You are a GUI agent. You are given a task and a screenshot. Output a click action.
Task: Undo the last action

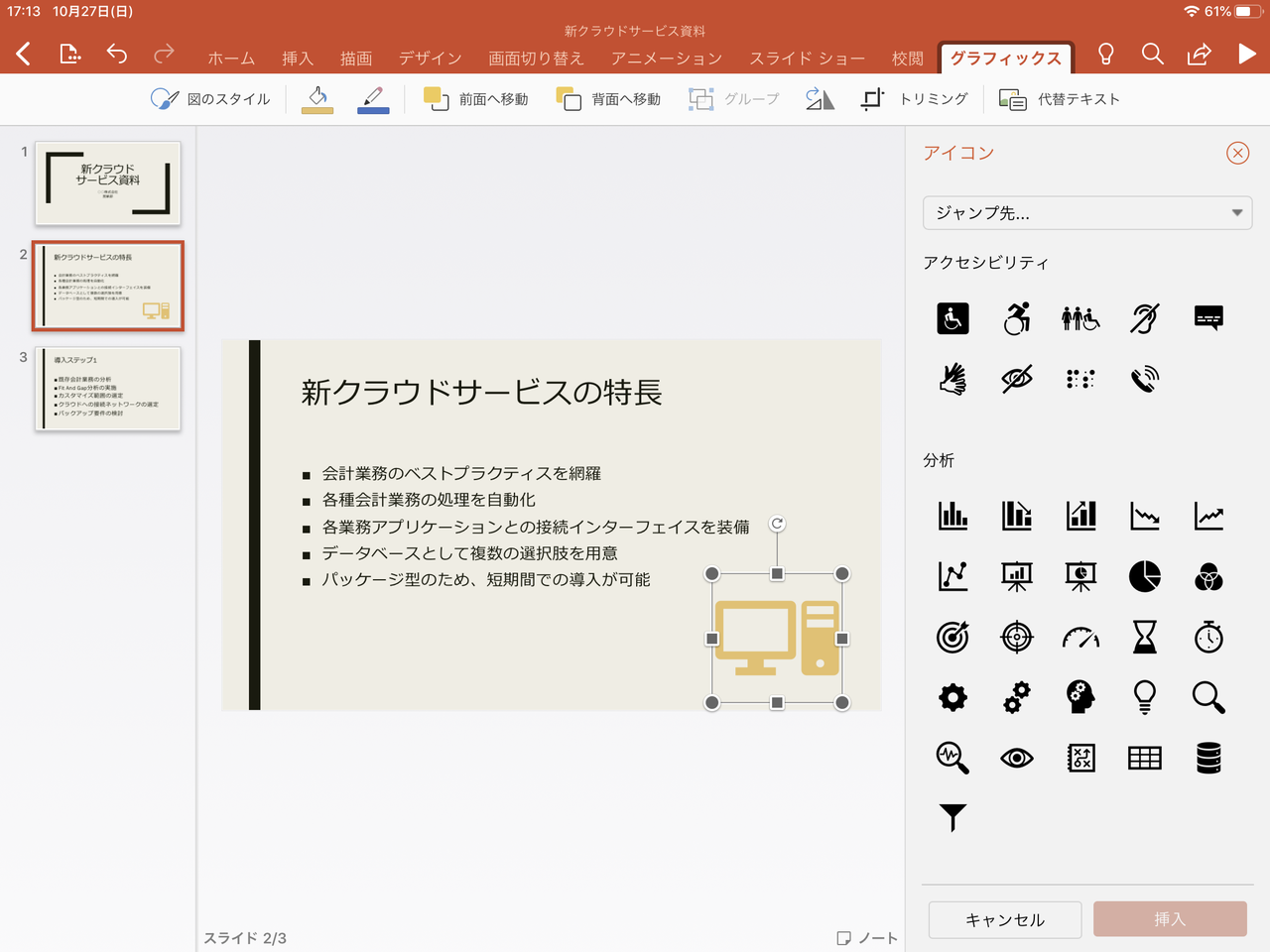[x=117, y=54]
